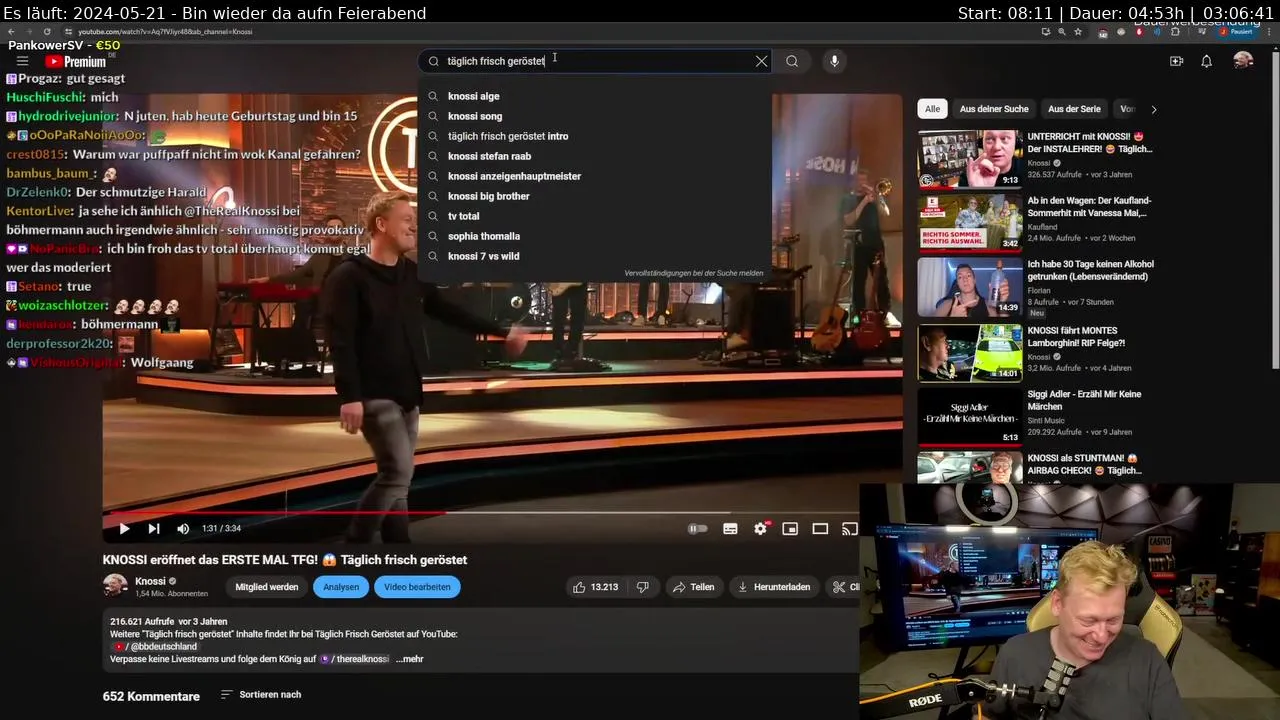1280x720 pixels.
Task: Toggle the autoplay switch
Action: (x=698, y=529)
